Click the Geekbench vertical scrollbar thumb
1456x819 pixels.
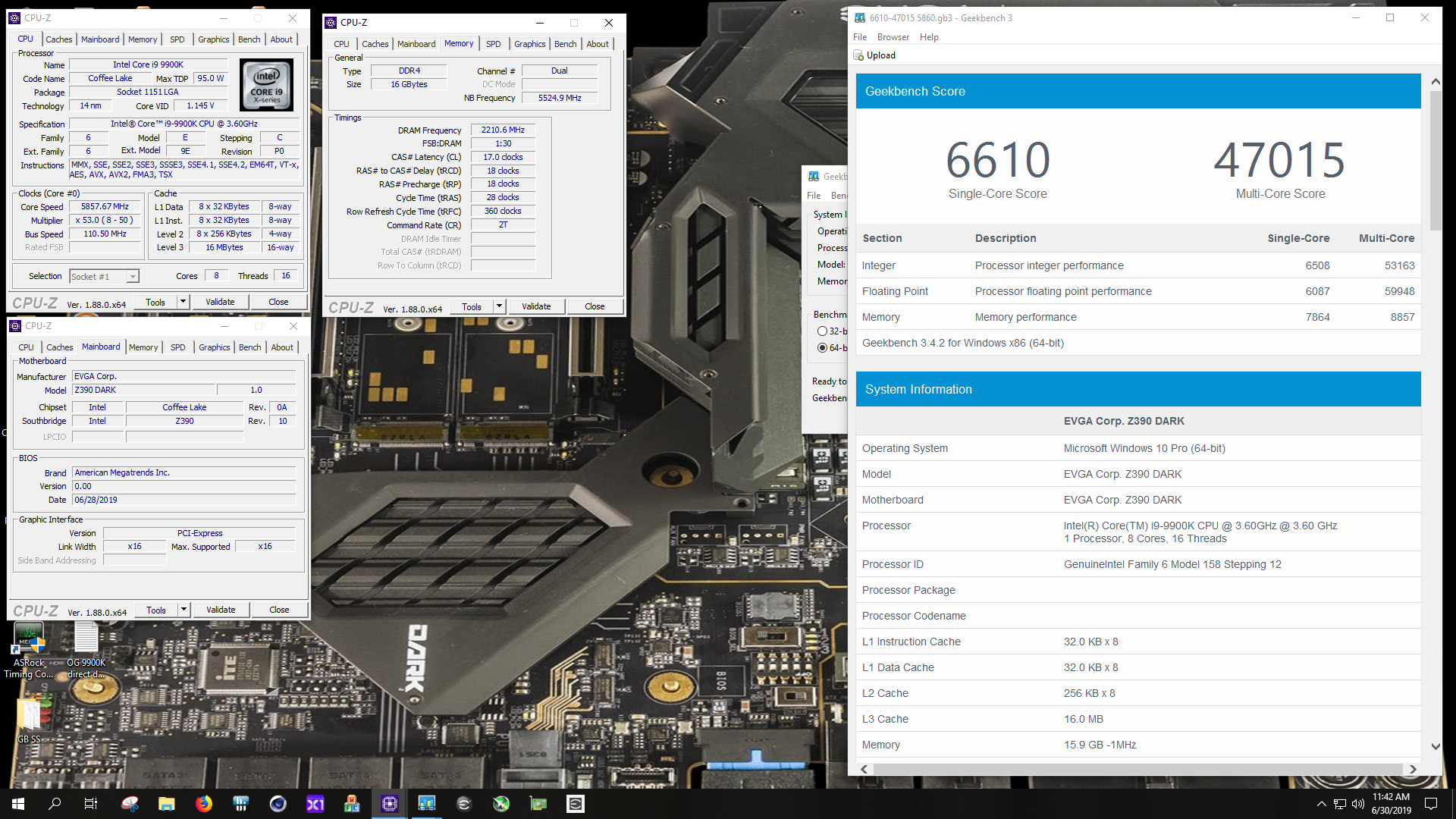tap(1435, 160)
